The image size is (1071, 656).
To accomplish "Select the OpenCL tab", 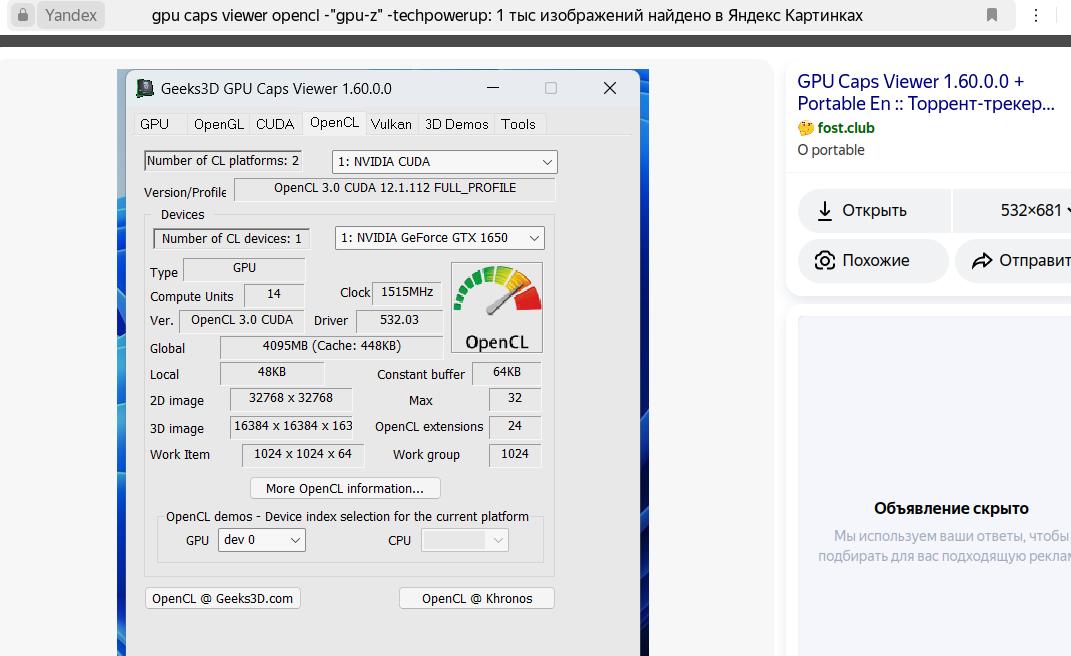I will pos(335,123).
